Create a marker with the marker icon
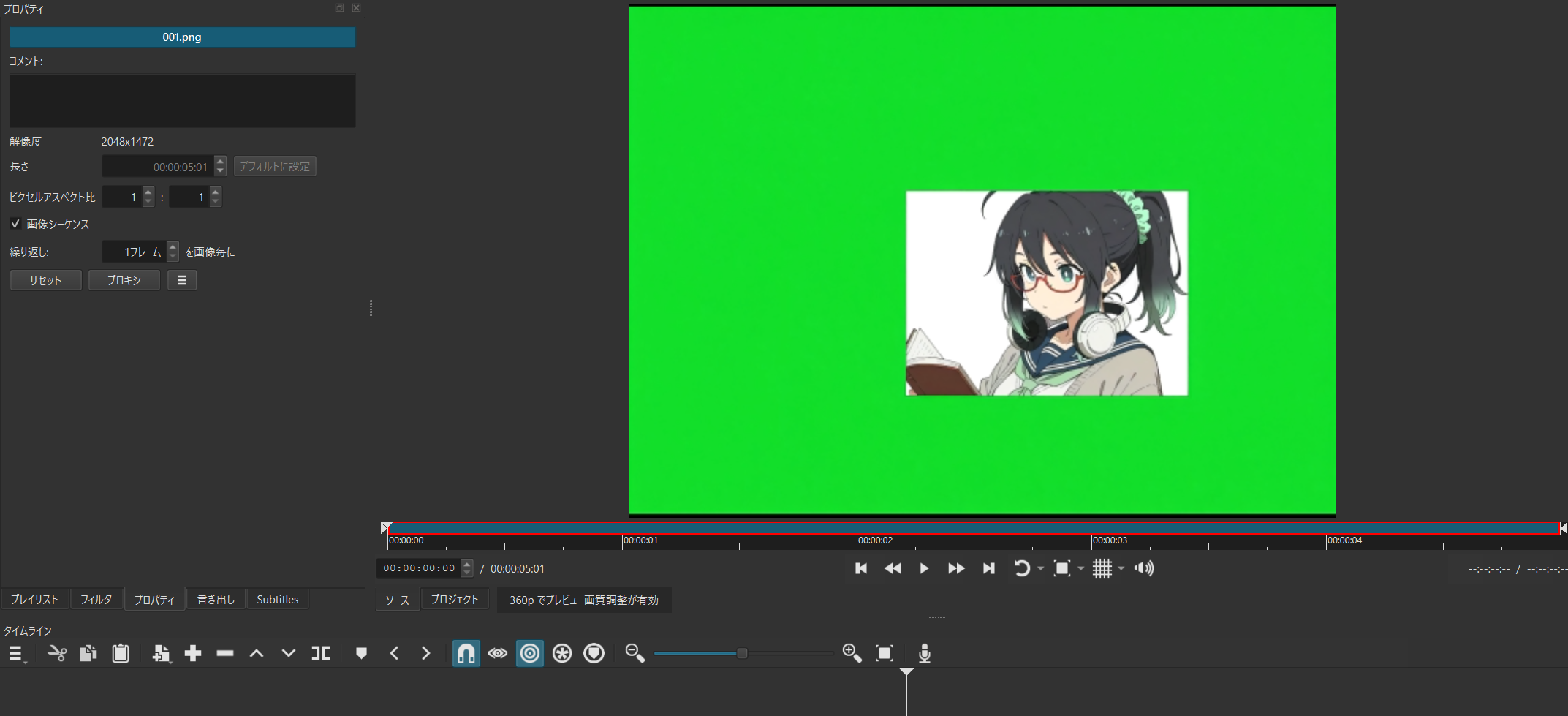1568x716 pixels. click(x=361, y=653)
